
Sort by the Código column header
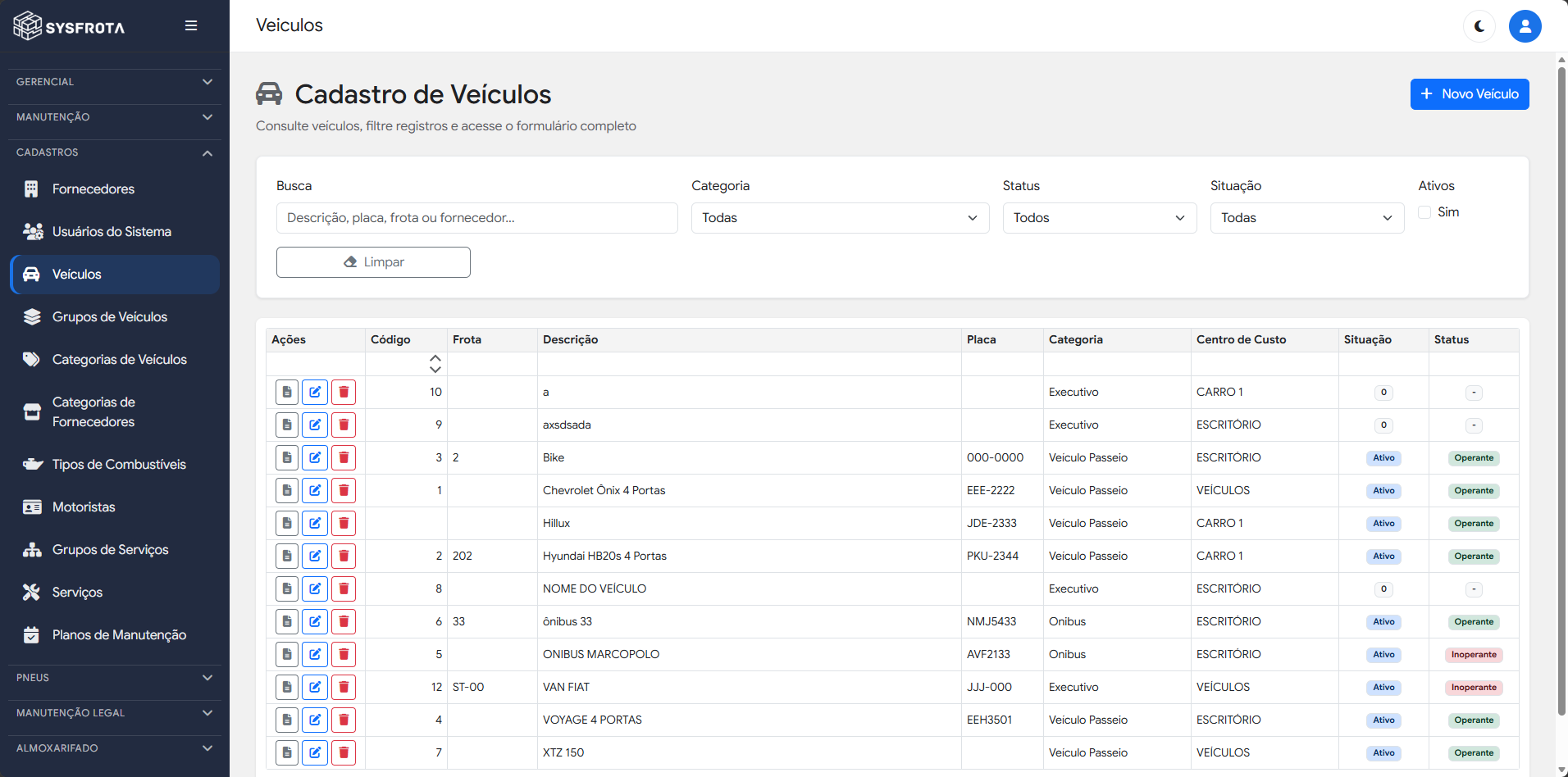point(406,340)
